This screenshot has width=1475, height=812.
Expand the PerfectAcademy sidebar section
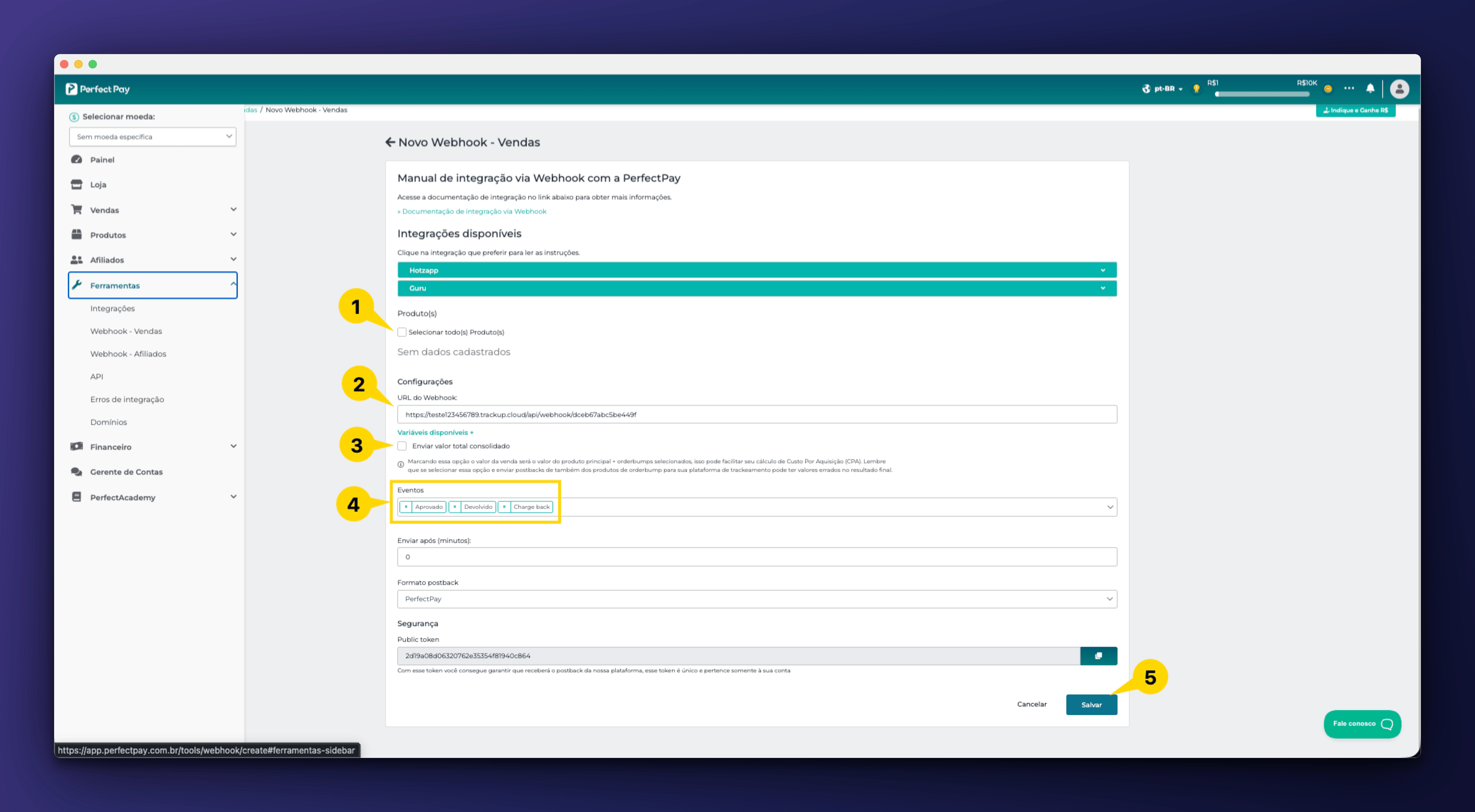(233, 497)
